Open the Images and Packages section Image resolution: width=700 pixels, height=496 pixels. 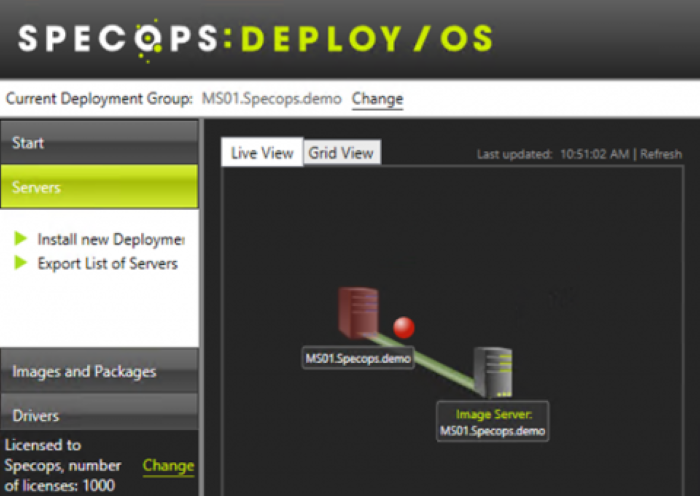pyautogui.click(x=99, y=371)
